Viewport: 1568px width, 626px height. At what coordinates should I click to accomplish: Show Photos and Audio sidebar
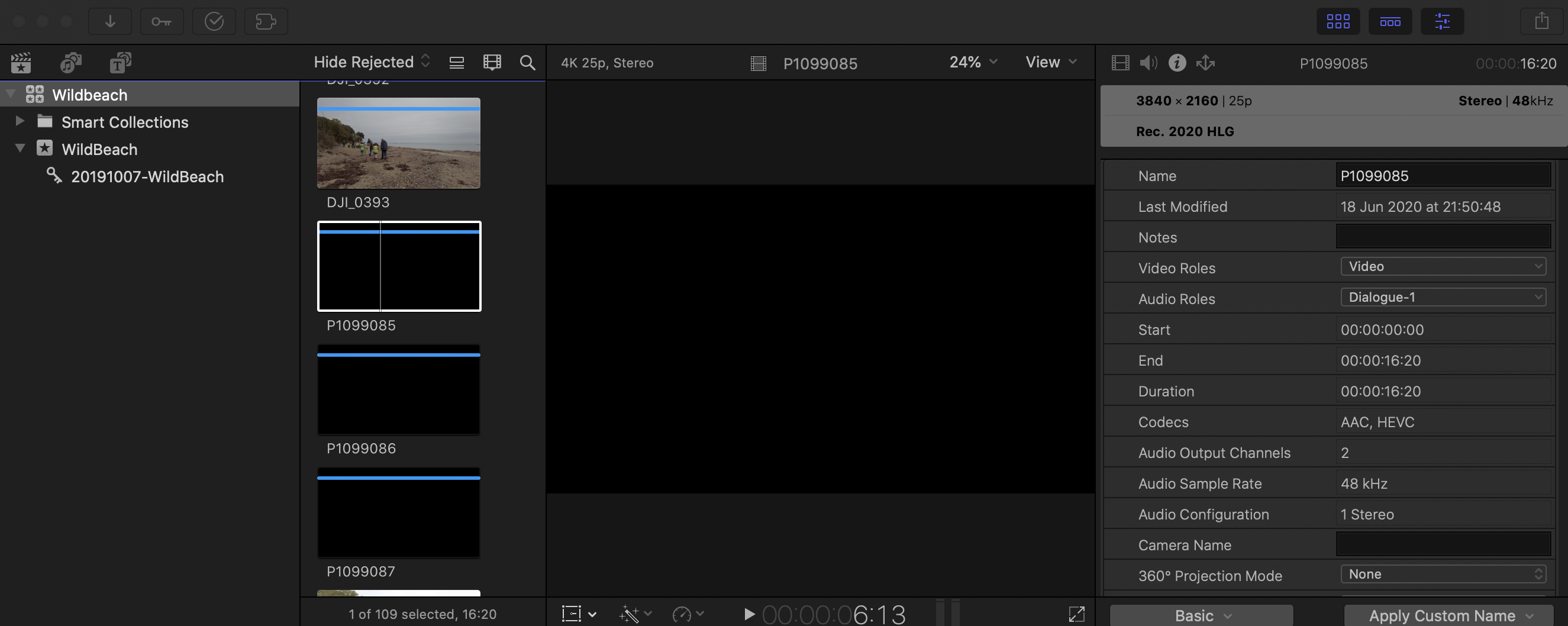coord(70,62)
